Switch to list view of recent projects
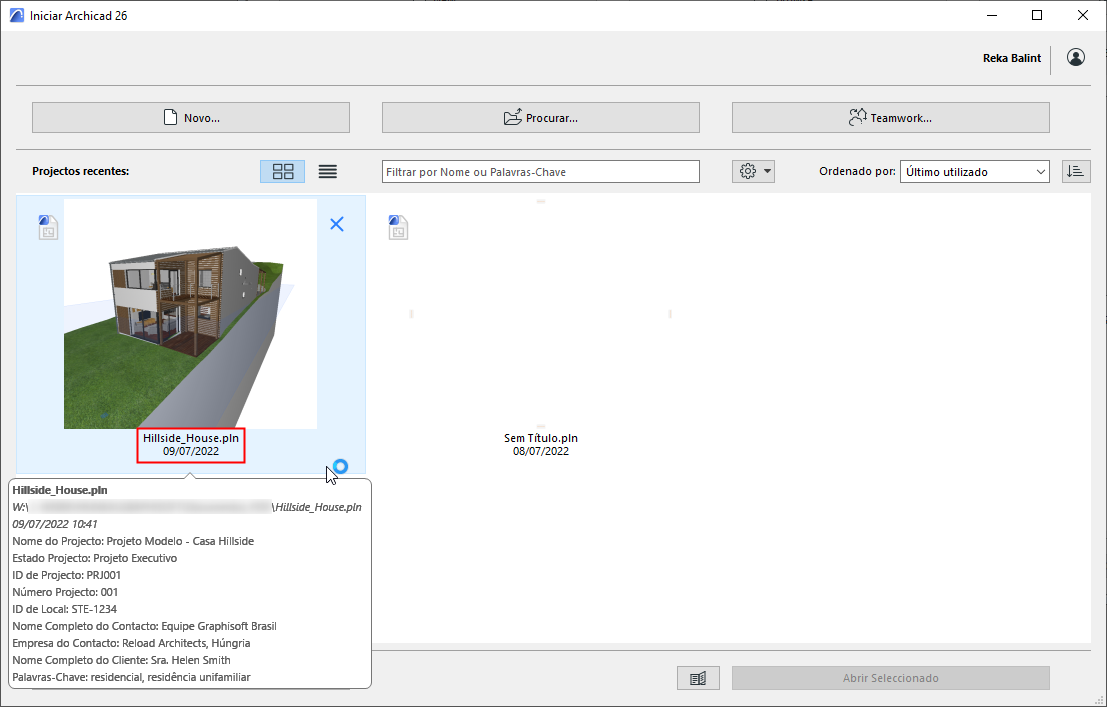The width and height of the screenshot is (1107, 707). coord(328,172)
